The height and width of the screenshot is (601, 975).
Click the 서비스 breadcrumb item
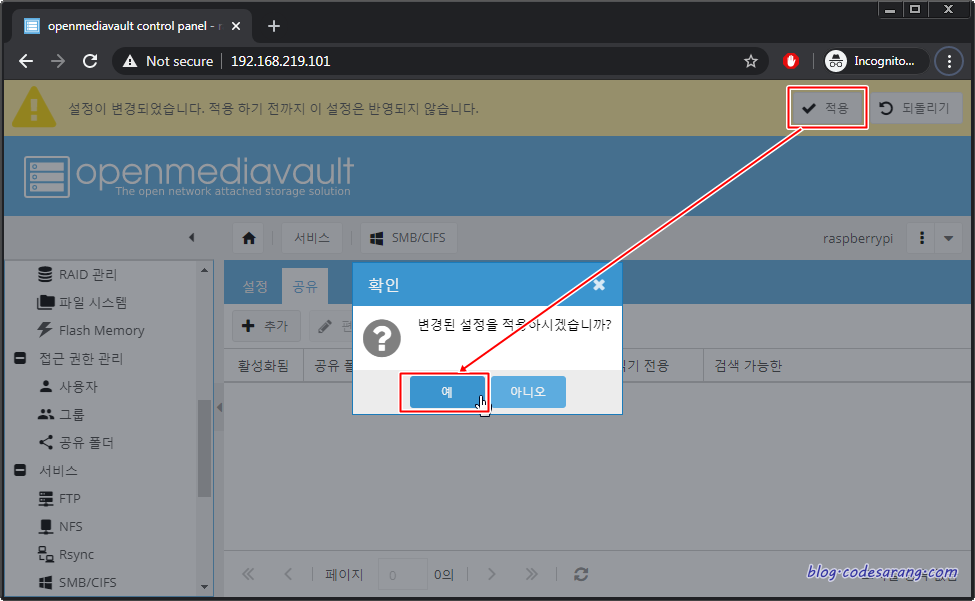point(312,238)
